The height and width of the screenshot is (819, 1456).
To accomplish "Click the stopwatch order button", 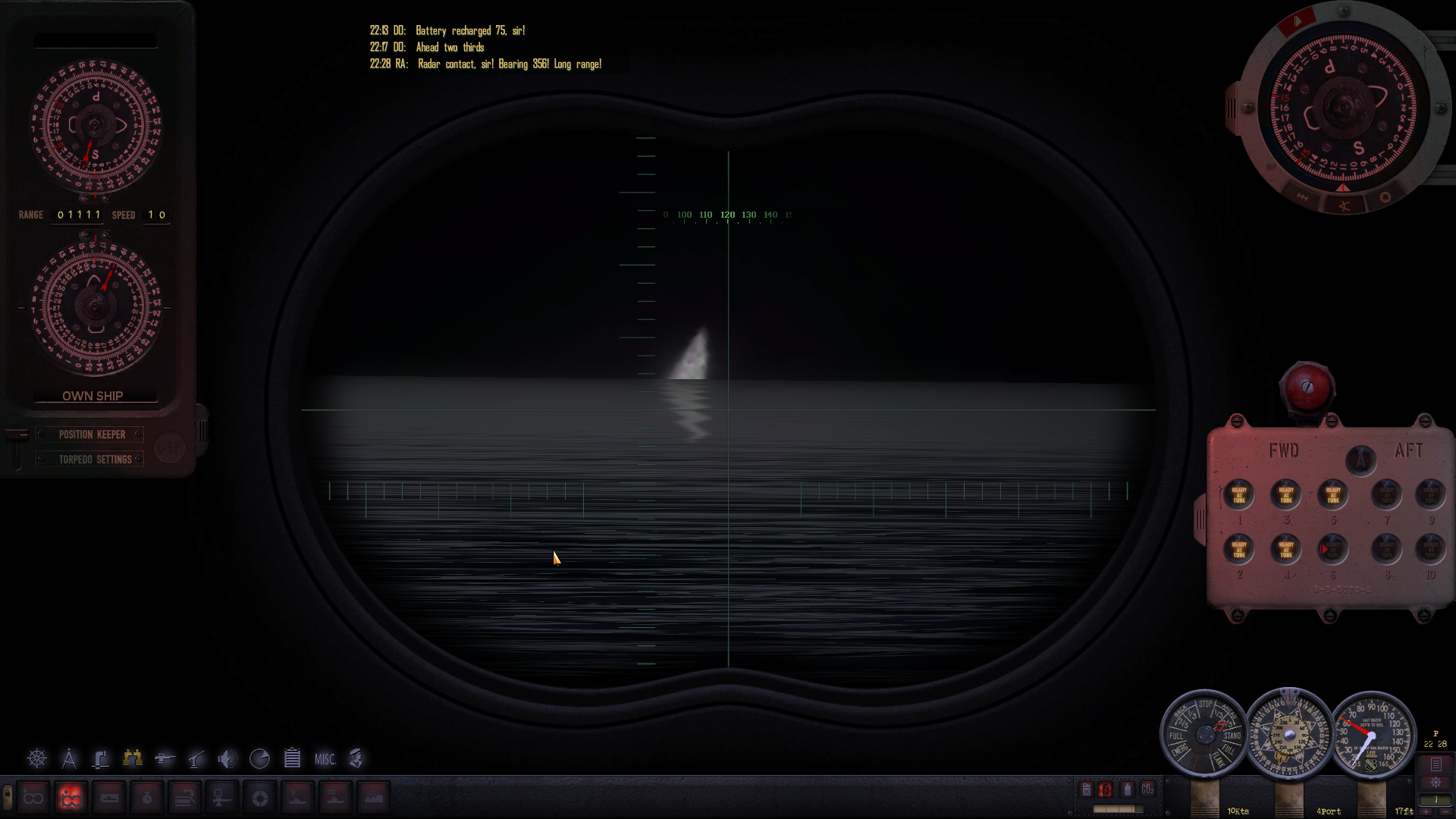I will 147,798.
